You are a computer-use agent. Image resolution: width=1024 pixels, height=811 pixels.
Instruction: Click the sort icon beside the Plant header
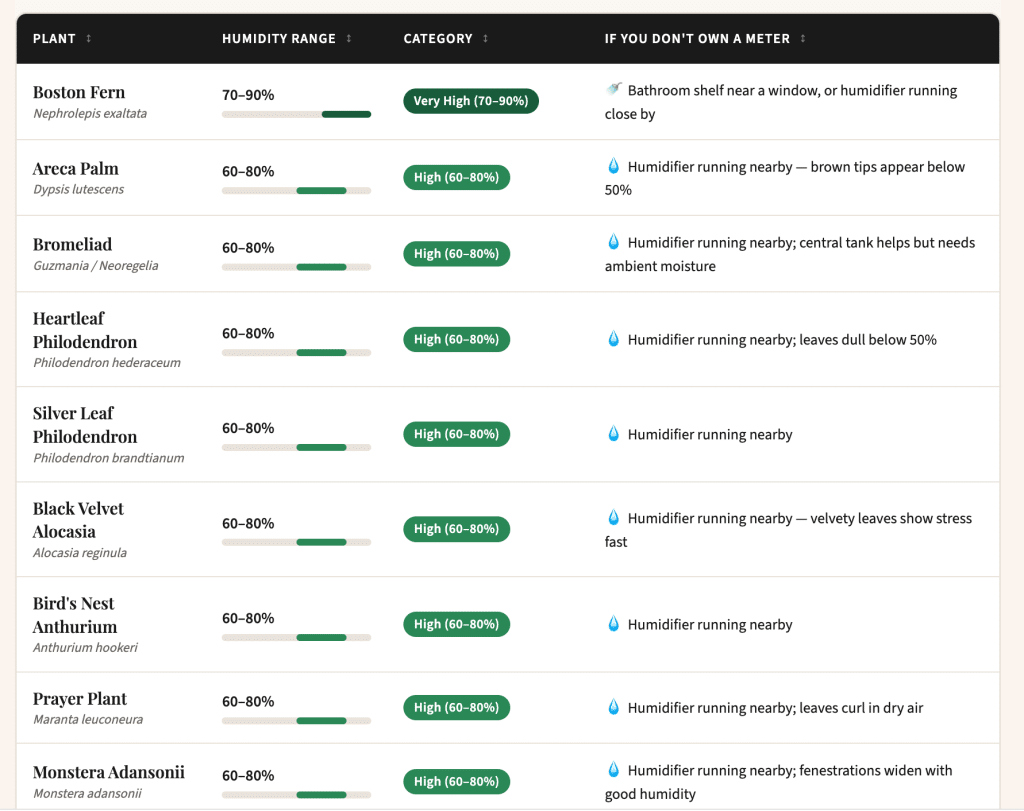point(88,39)
